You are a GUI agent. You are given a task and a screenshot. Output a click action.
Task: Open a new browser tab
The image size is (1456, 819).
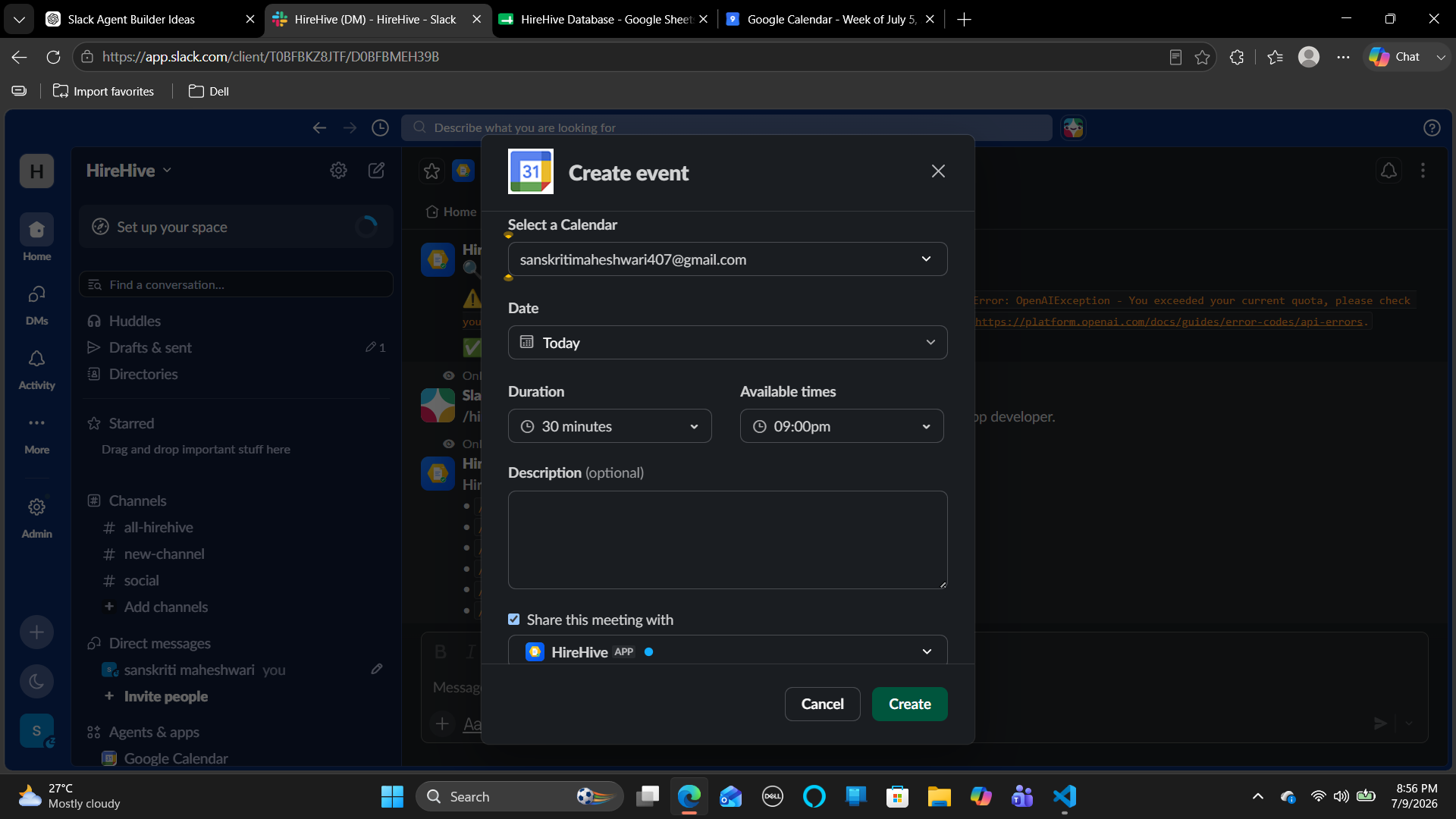964,19
